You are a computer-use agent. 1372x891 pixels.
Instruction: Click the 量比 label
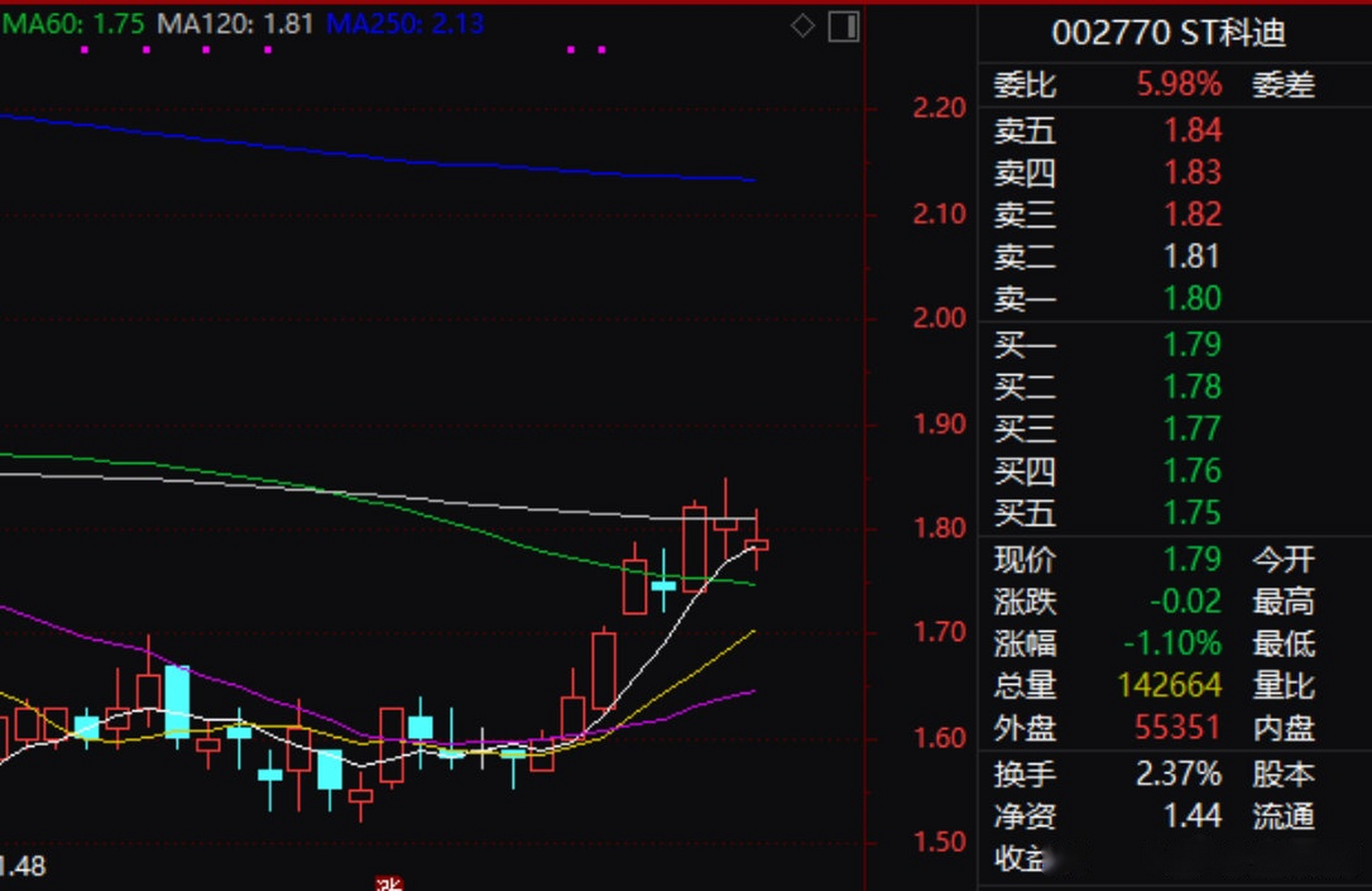tap(1284, 686)
